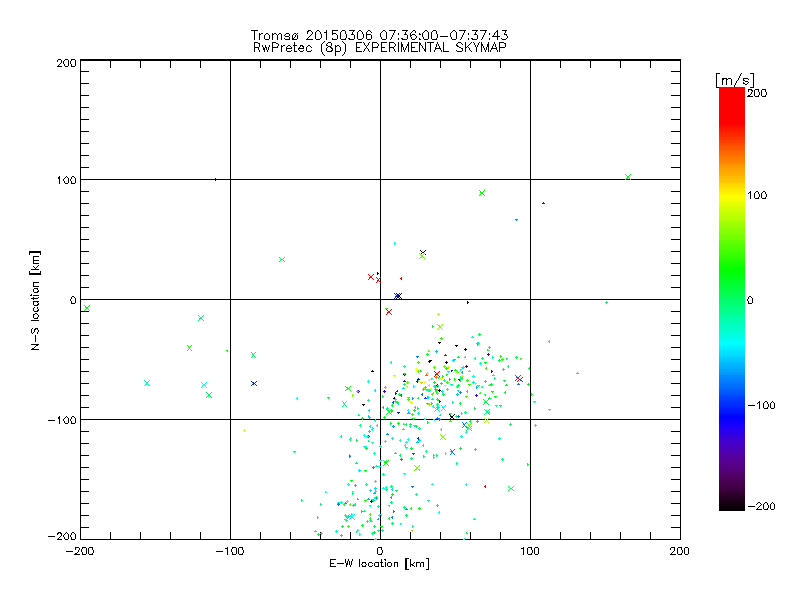Select the green dot near 150 km east on the zero line
Image resolution: width=800 pixels, height=600 pixels.
click(x=606, y=303)
